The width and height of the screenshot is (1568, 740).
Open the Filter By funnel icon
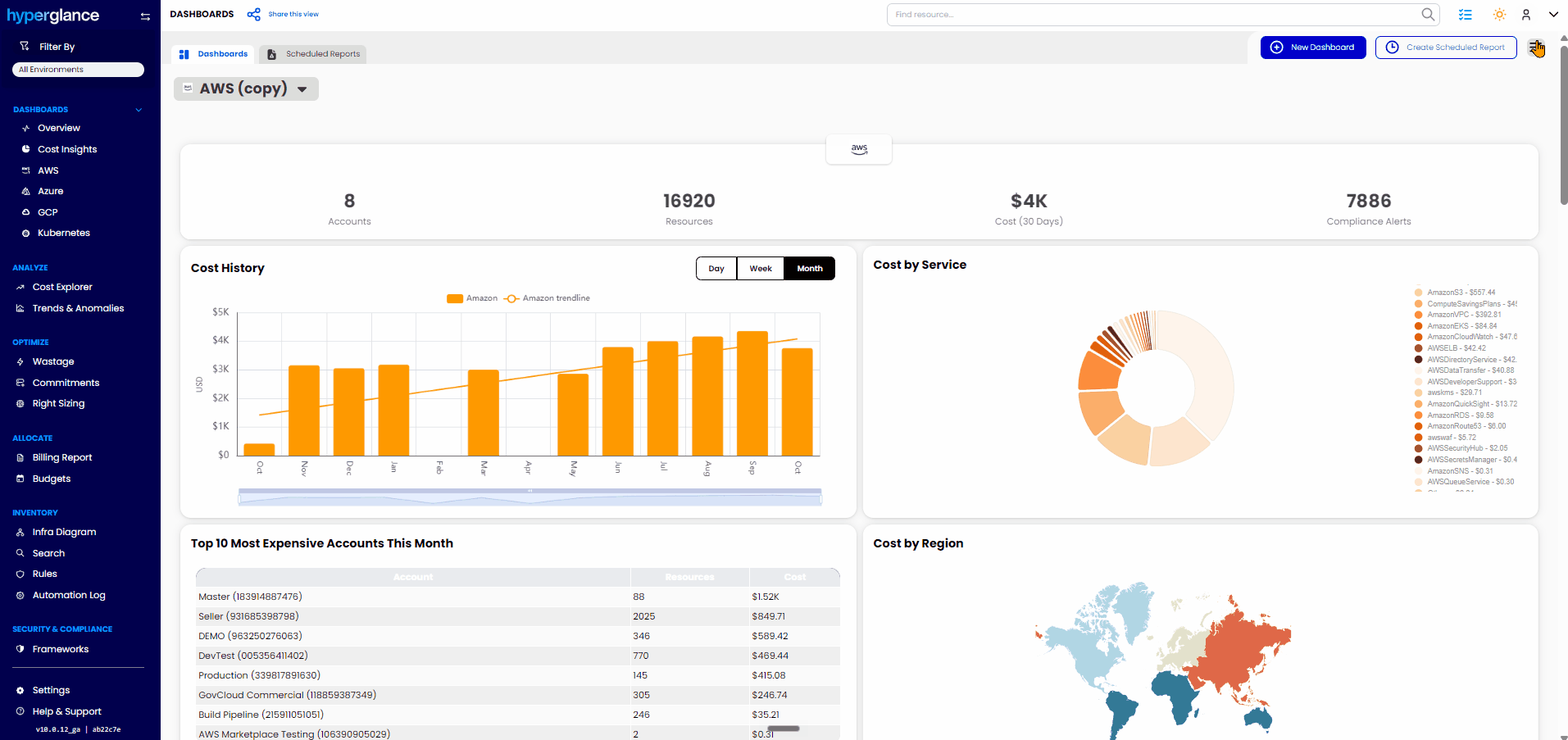pyautogui.click(x=25, y=46)
